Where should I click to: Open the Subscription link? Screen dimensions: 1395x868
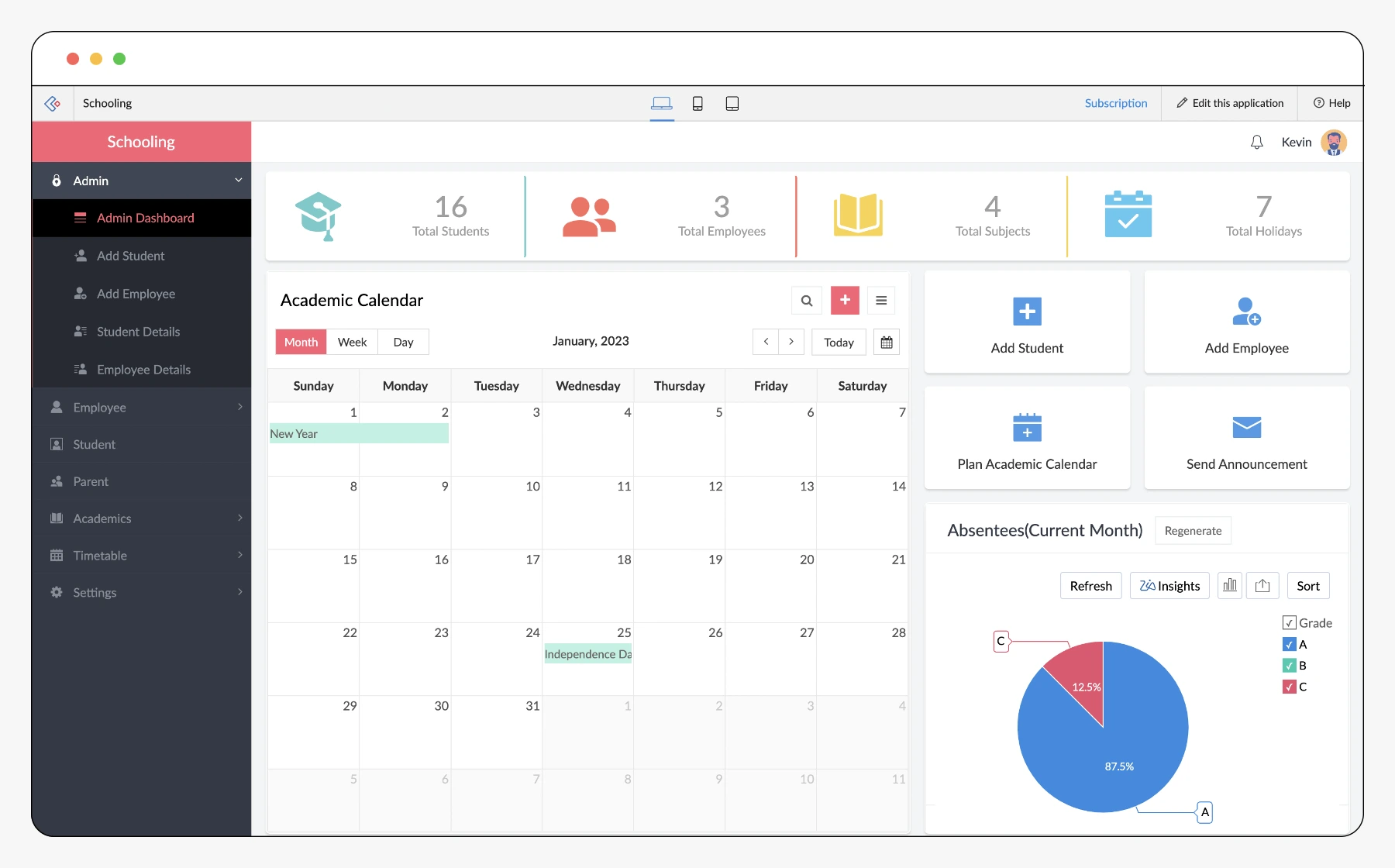(x=1116, y=103)
